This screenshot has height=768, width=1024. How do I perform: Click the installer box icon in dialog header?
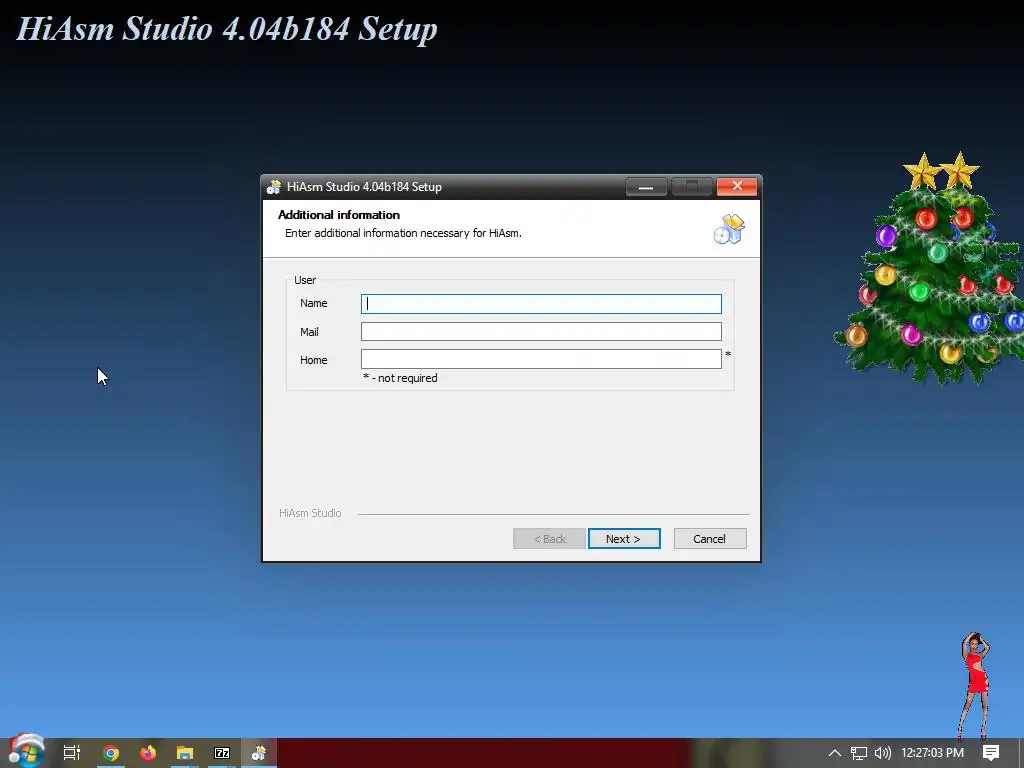click(x=729, y=229)
